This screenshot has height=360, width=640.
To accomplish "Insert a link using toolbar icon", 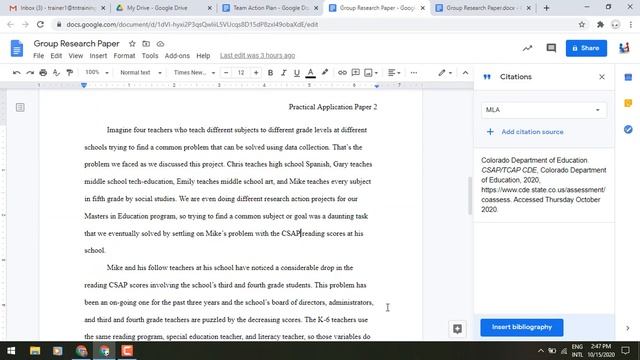I will coord(342,73).
